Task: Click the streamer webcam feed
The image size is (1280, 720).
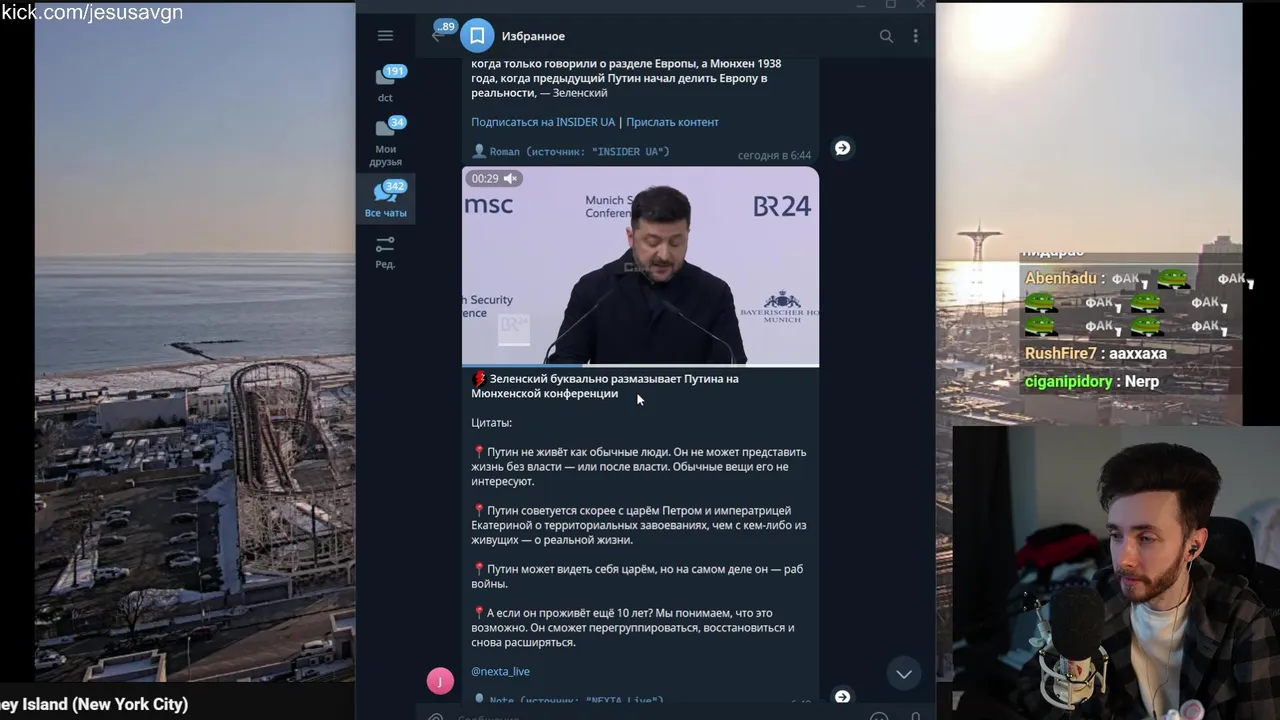Action: point(1116,573)
